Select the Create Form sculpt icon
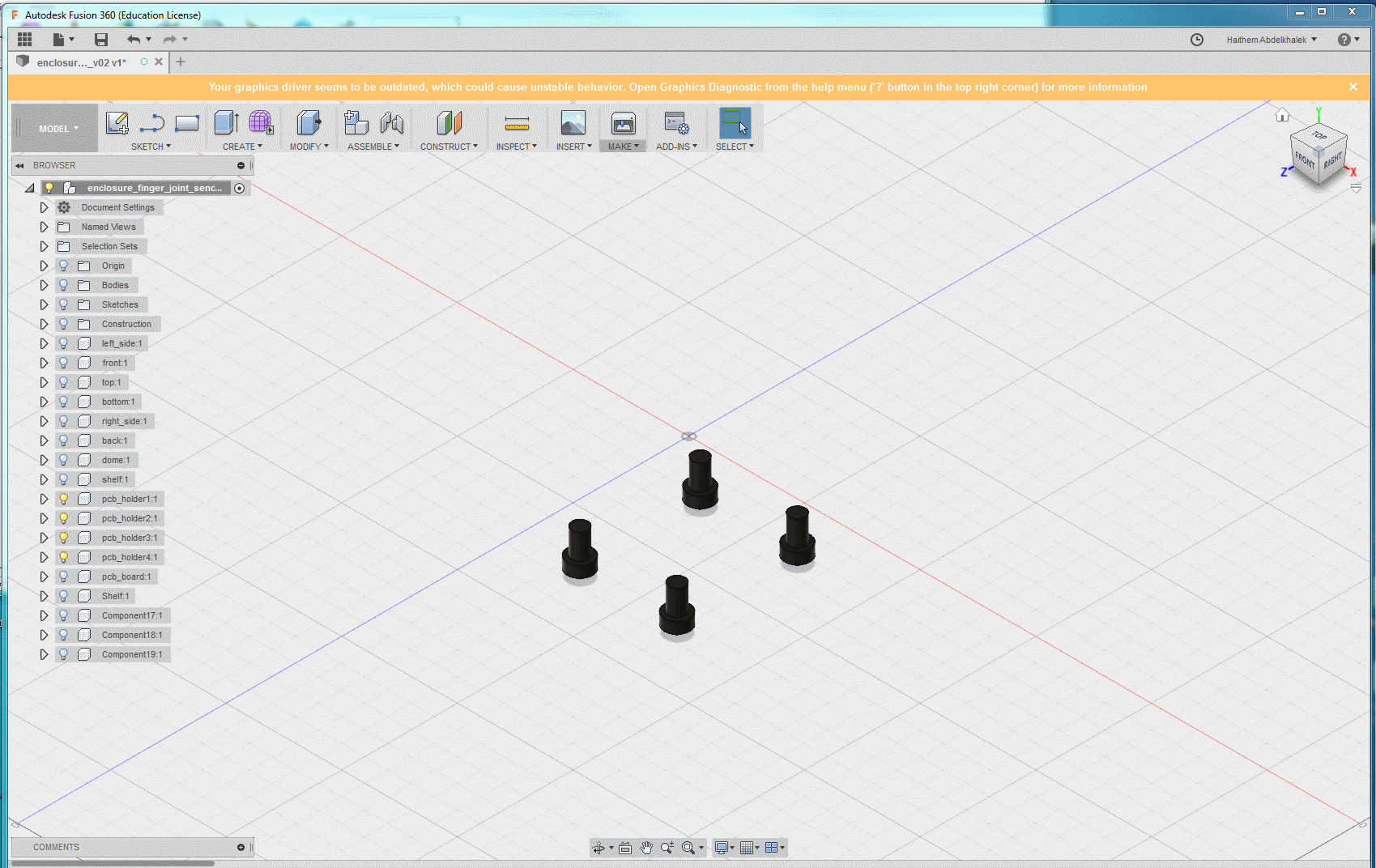Screen dimensions: 1376x868 [x=261, y=123]
